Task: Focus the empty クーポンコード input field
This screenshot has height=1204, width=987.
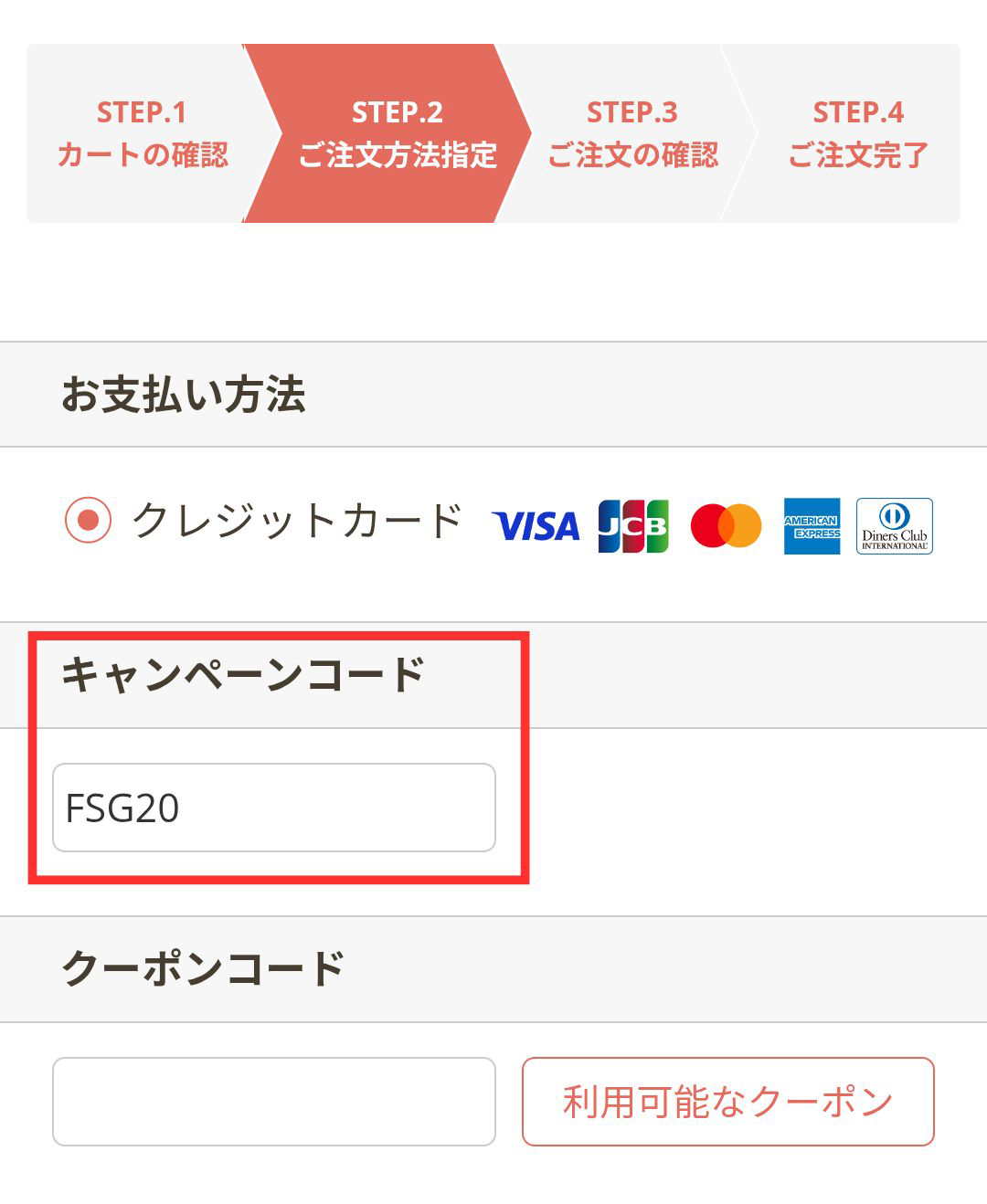Action: click(273, 1101)
